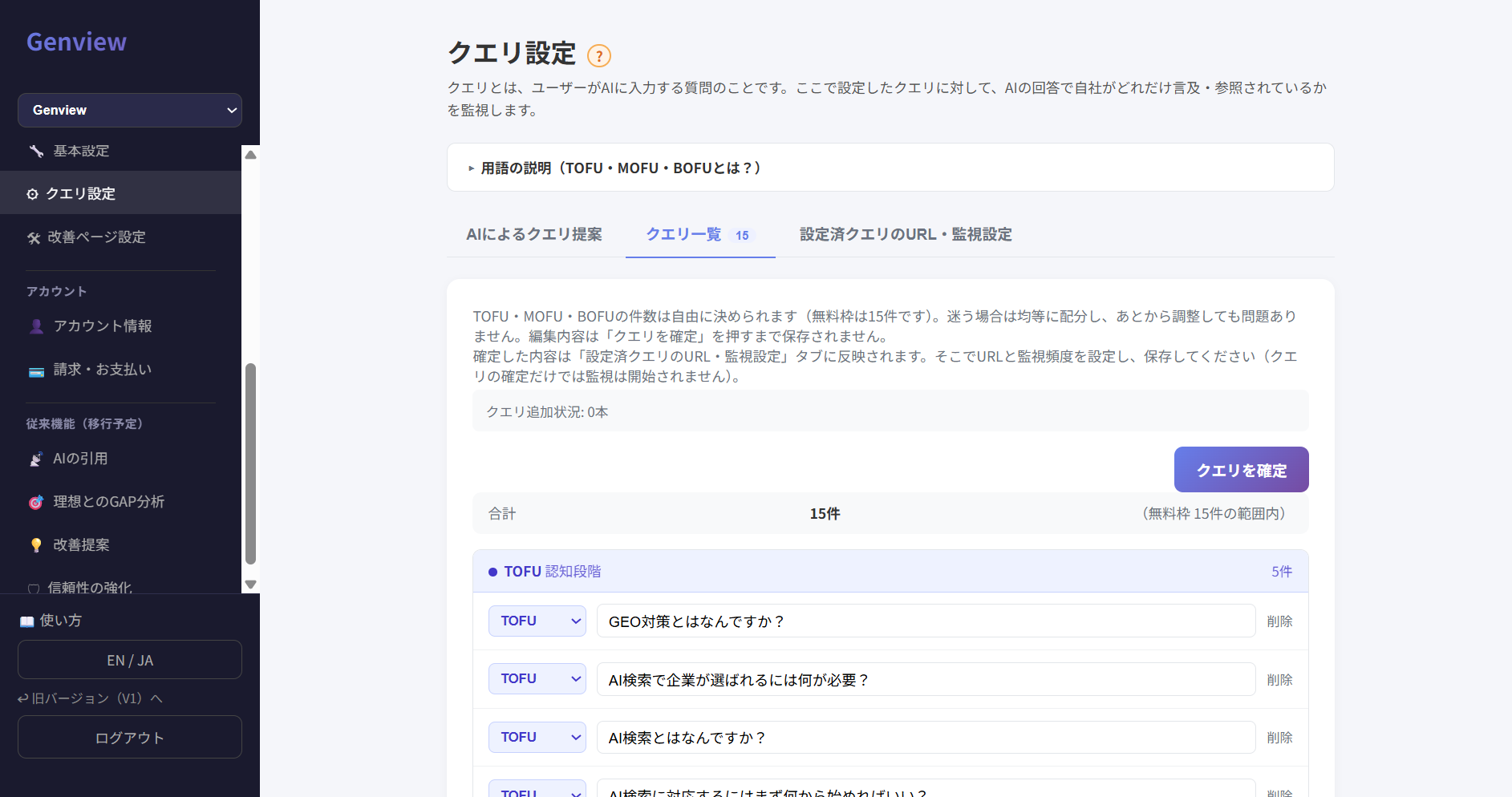Open 改善ページ設定 in the sidebar
Image resolution: width=1512 pixels, height=797 pixels.
pyautogui.click(x=120, y=237)
